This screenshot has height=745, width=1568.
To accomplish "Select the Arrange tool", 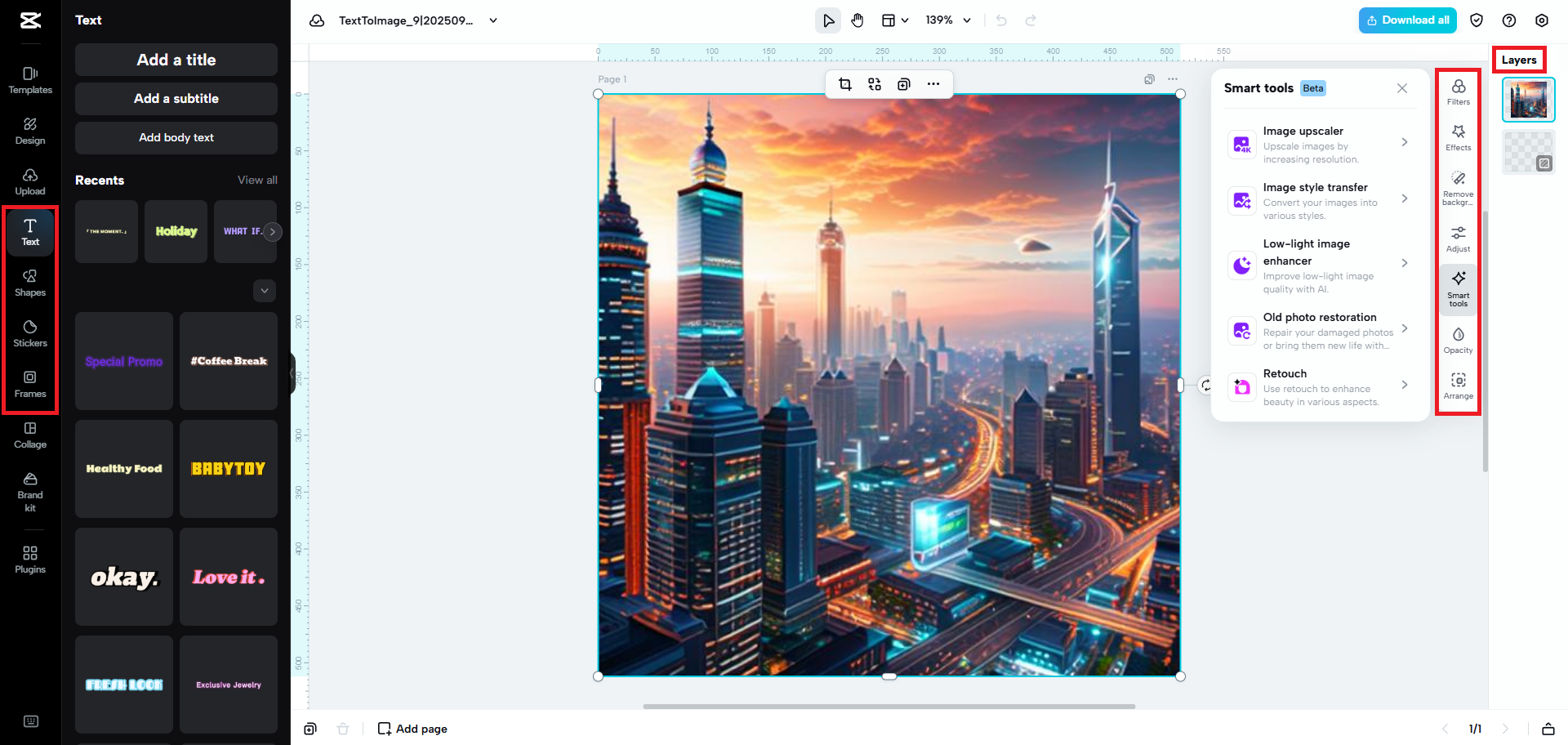I will [1458, 384].
